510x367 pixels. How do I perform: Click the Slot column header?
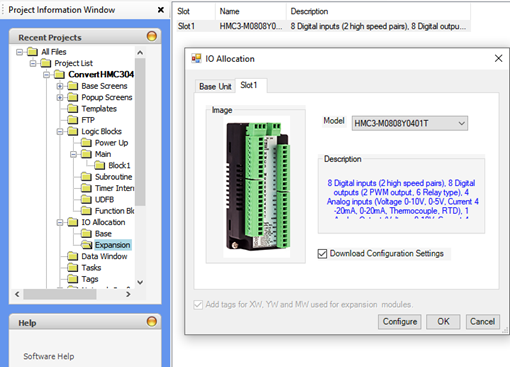195,11
